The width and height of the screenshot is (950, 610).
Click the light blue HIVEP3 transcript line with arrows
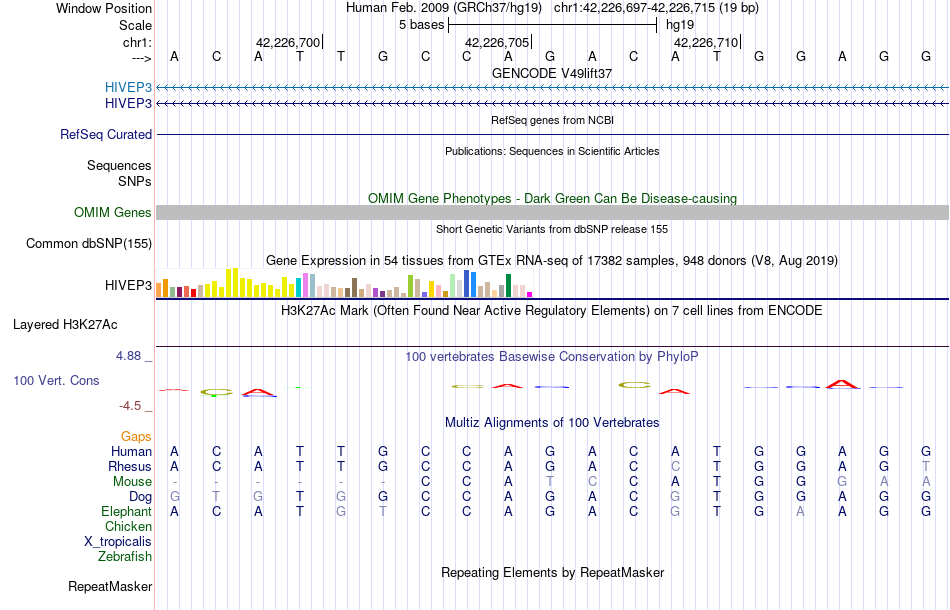[x=553, y=87]
